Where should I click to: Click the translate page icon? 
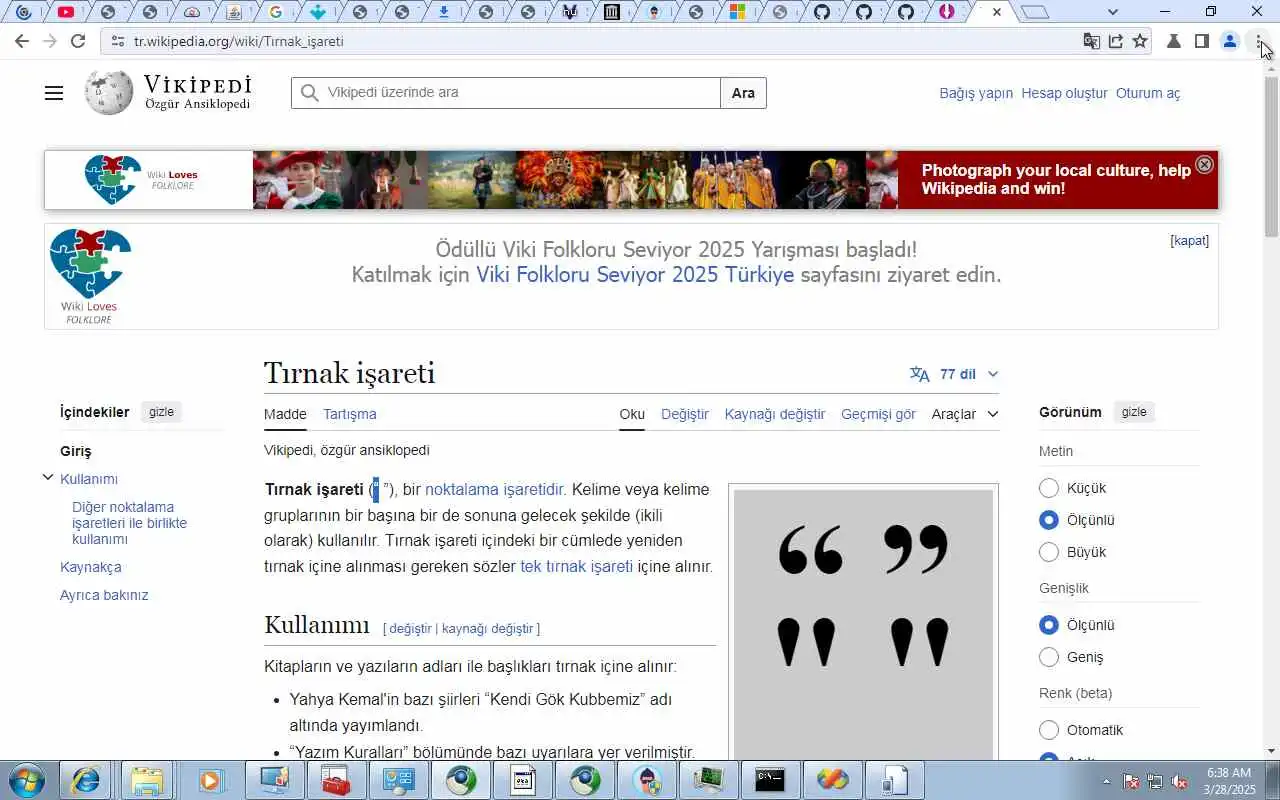1091,41
